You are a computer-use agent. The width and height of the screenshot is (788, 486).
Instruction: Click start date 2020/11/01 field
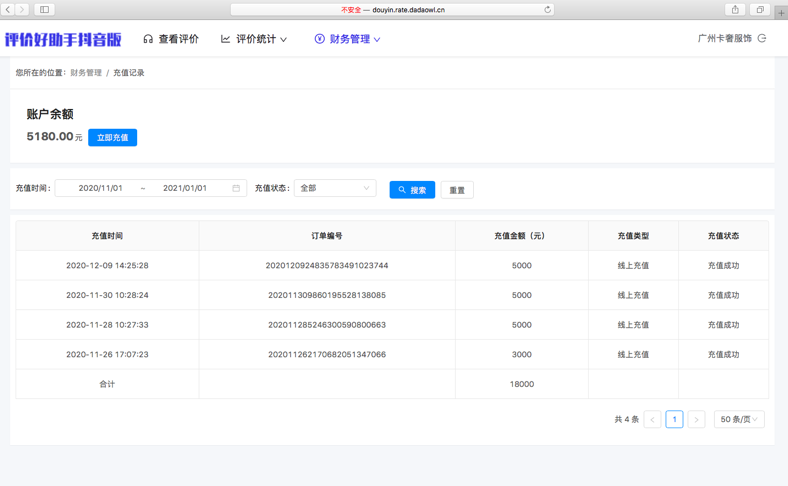click(101, 188)
